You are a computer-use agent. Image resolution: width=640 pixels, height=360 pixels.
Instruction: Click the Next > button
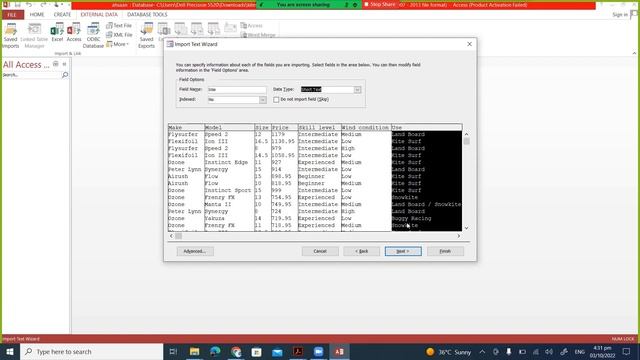[403, 251]
